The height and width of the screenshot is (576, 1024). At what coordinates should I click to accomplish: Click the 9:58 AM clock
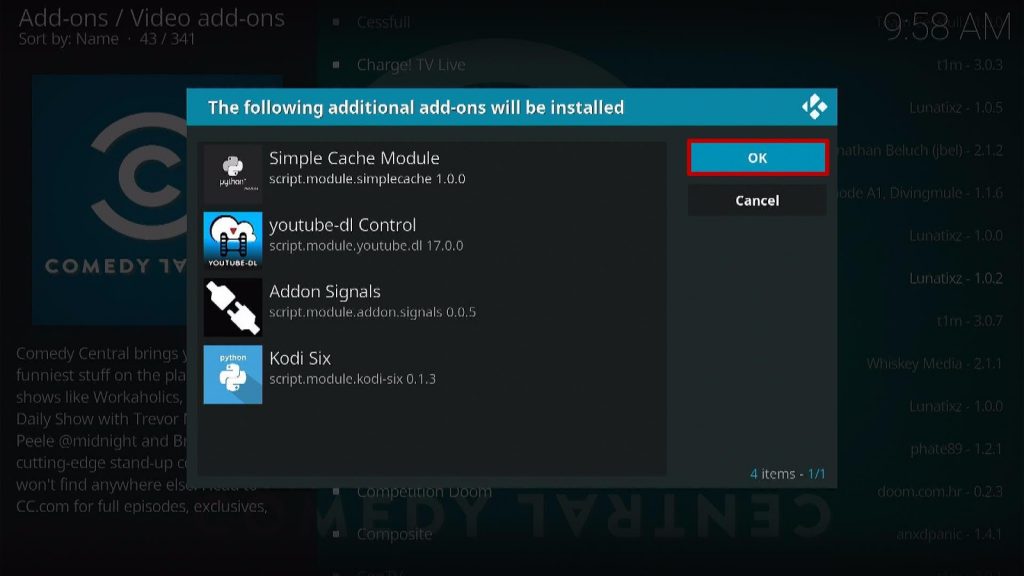[946, 27]
